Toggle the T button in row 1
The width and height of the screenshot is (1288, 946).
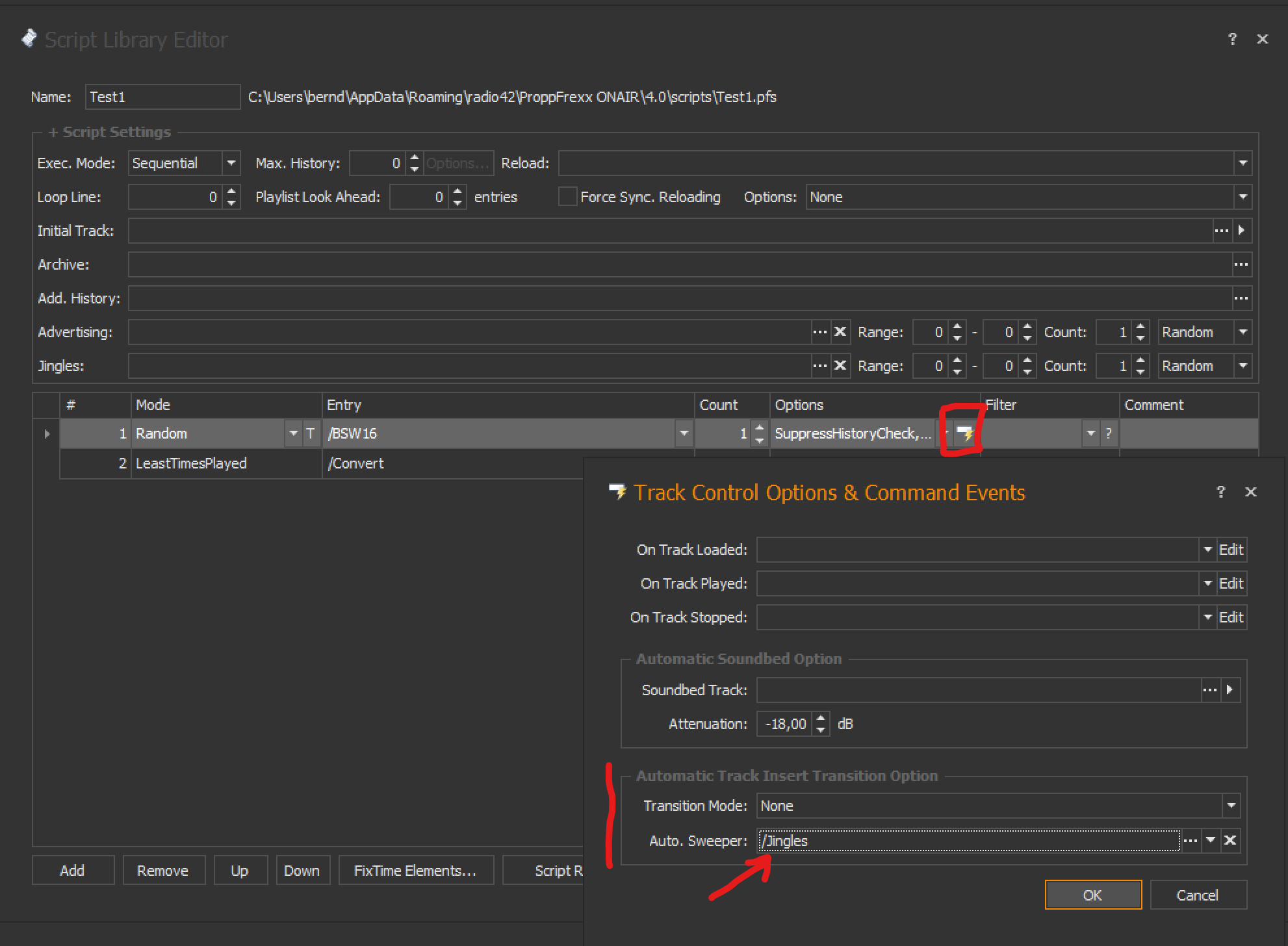click(311, 433)
